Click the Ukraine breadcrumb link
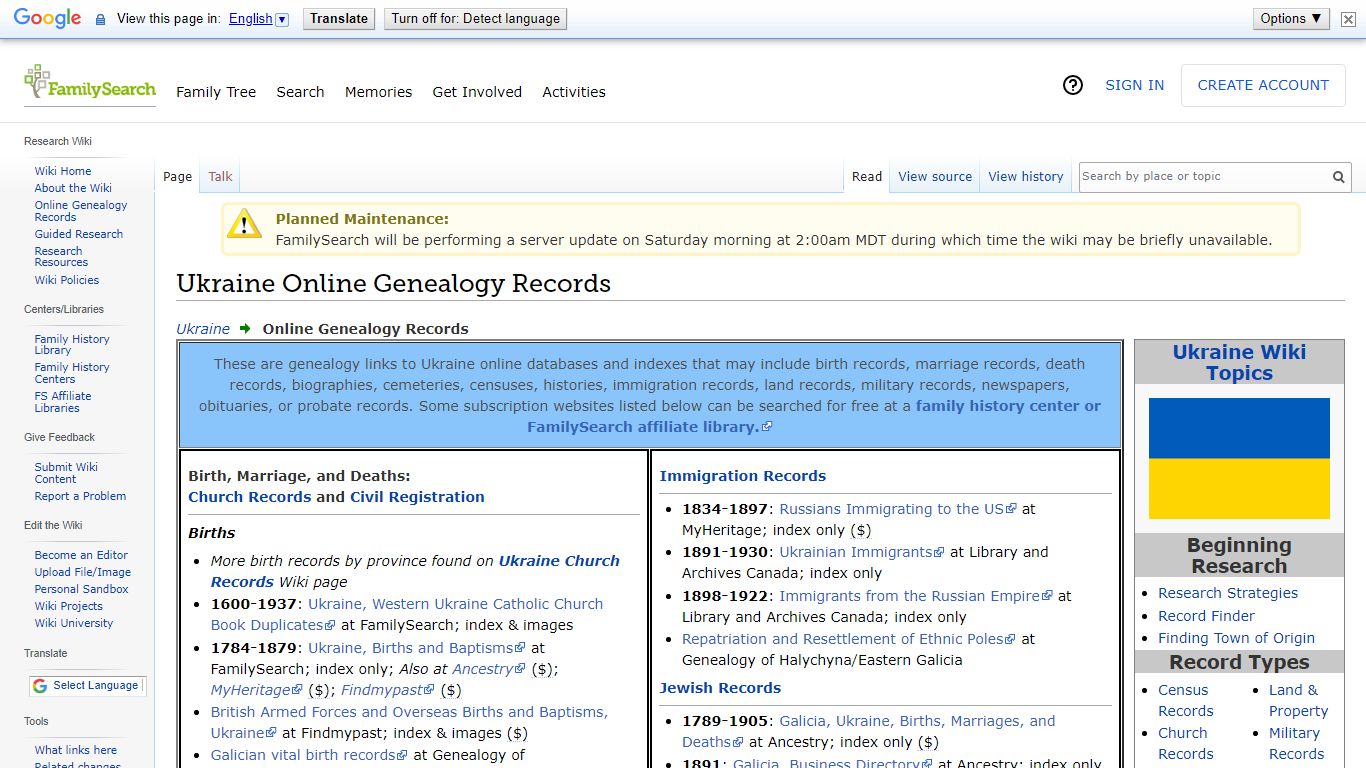This screenshot has width=1366, height=768. 203,329
